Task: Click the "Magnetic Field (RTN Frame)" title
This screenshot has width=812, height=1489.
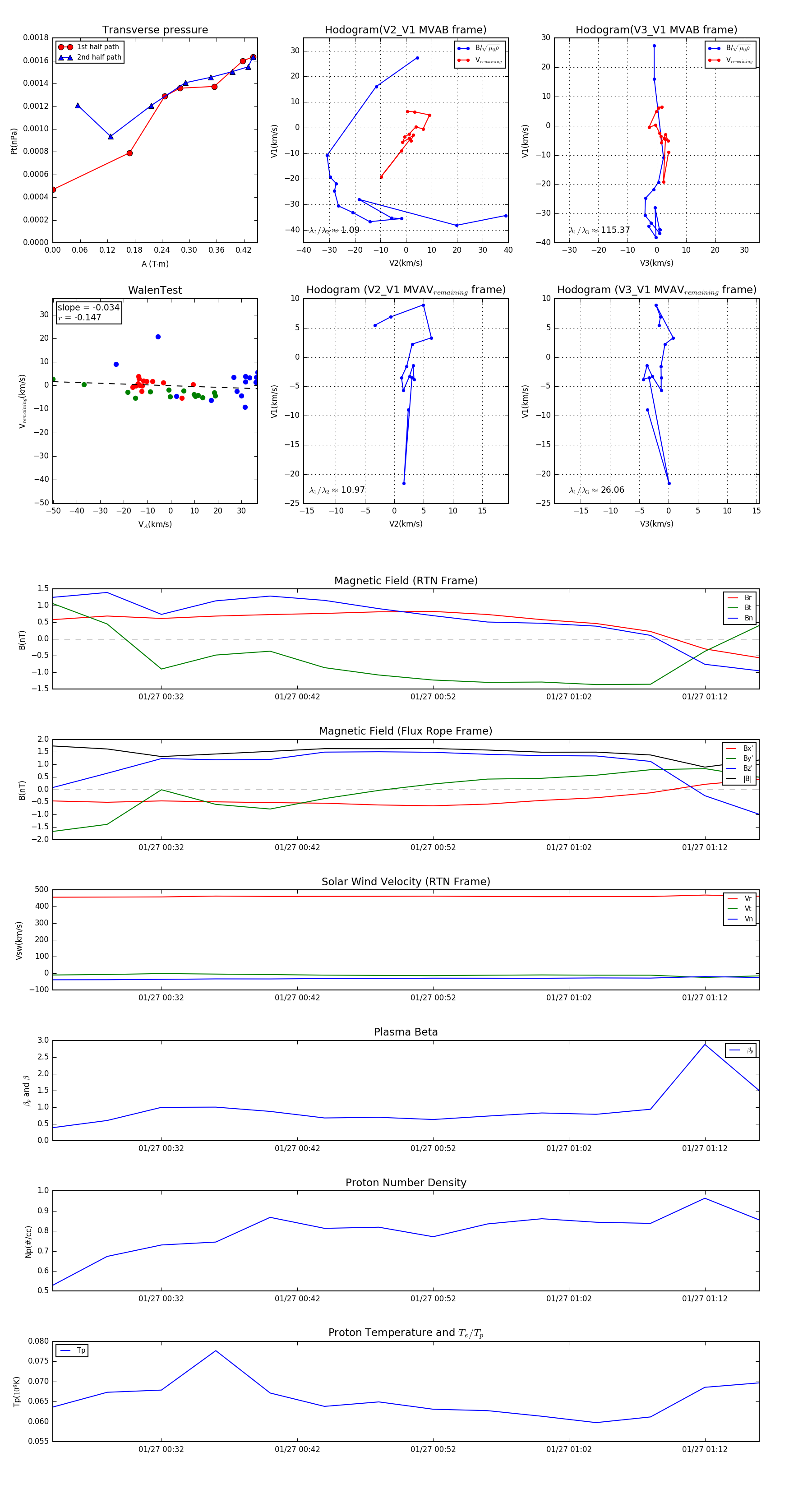Action: click(x=406, y=581)
